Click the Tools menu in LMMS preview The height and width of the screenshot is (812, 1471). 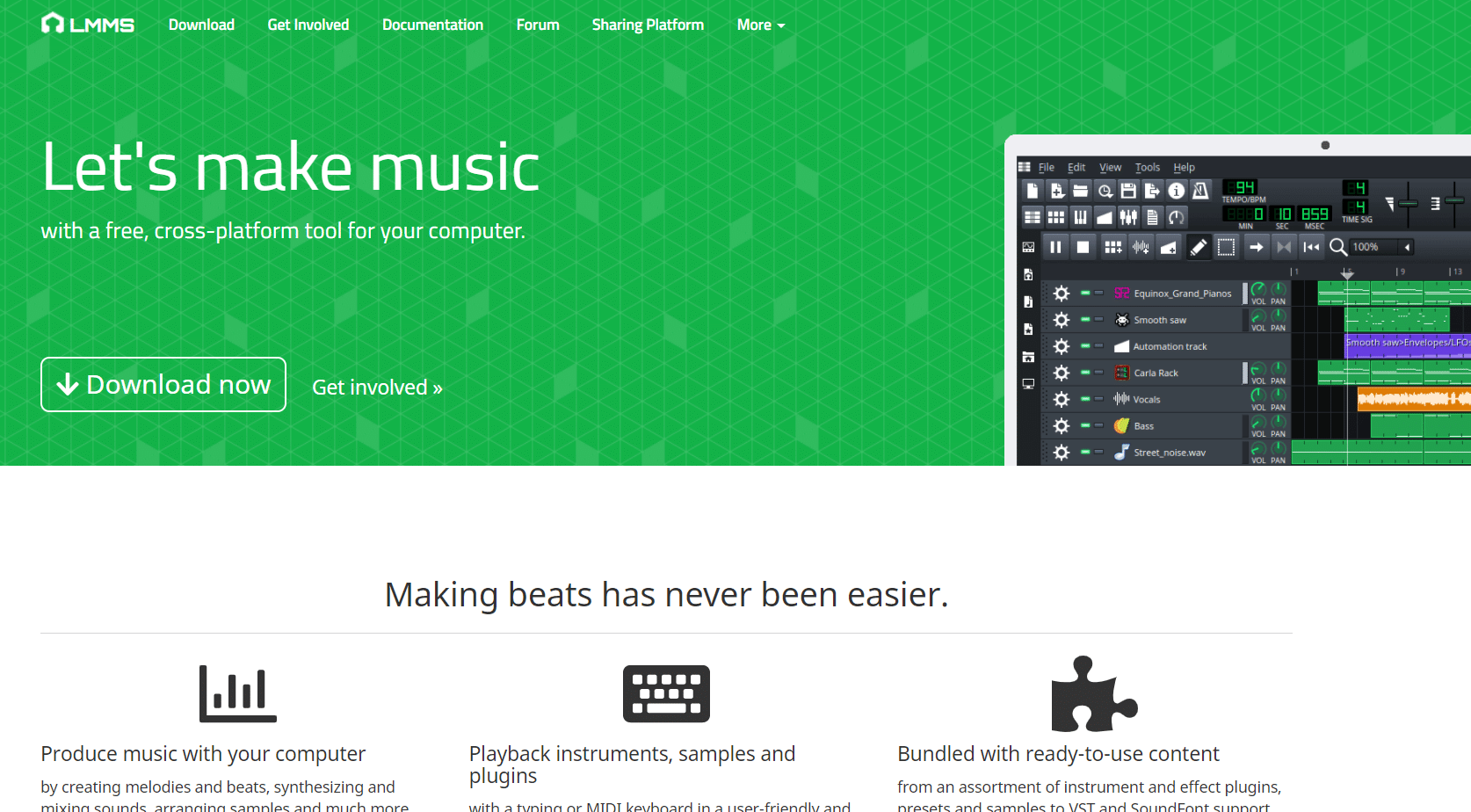pyautogui.click(x=1147, y=167)
